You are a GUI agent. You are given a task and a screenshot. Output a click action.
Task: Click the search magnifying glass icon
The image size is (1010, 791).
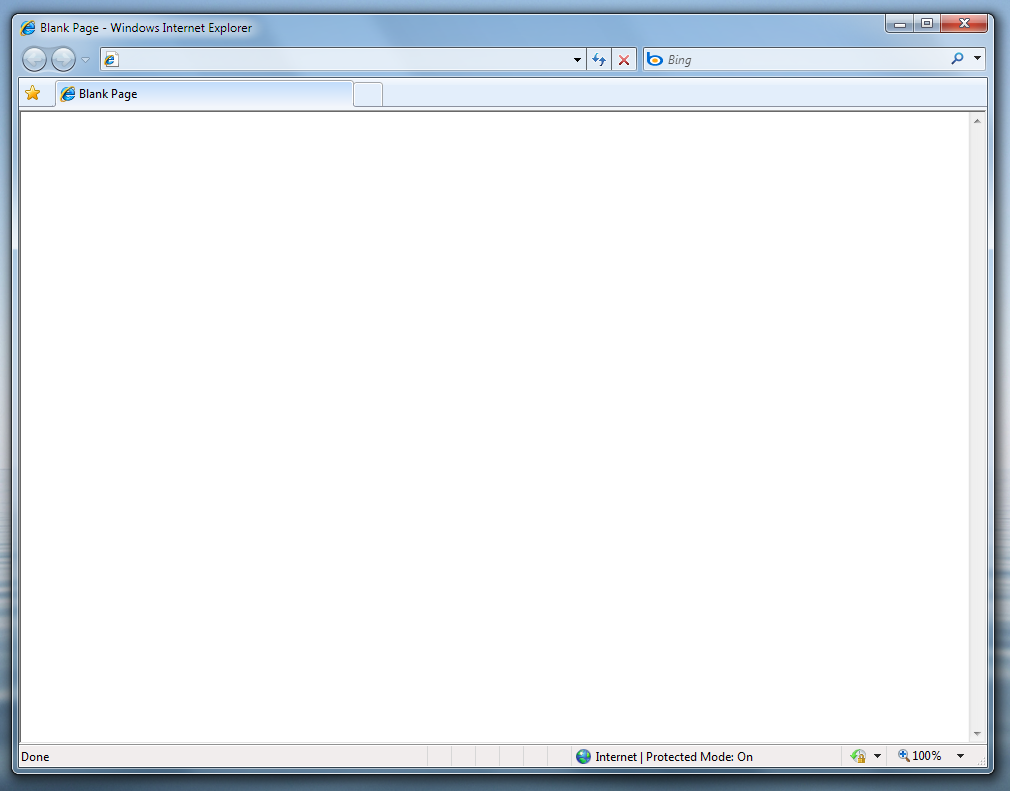coord(957,60)
